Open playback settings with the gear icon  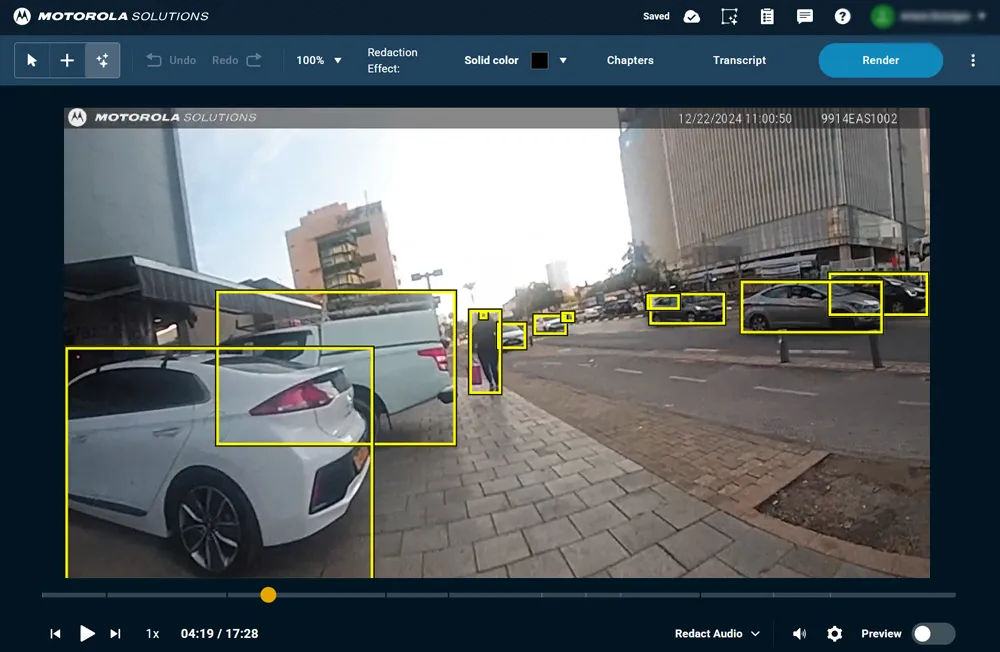pyautogui.click(x=834, y=633)
